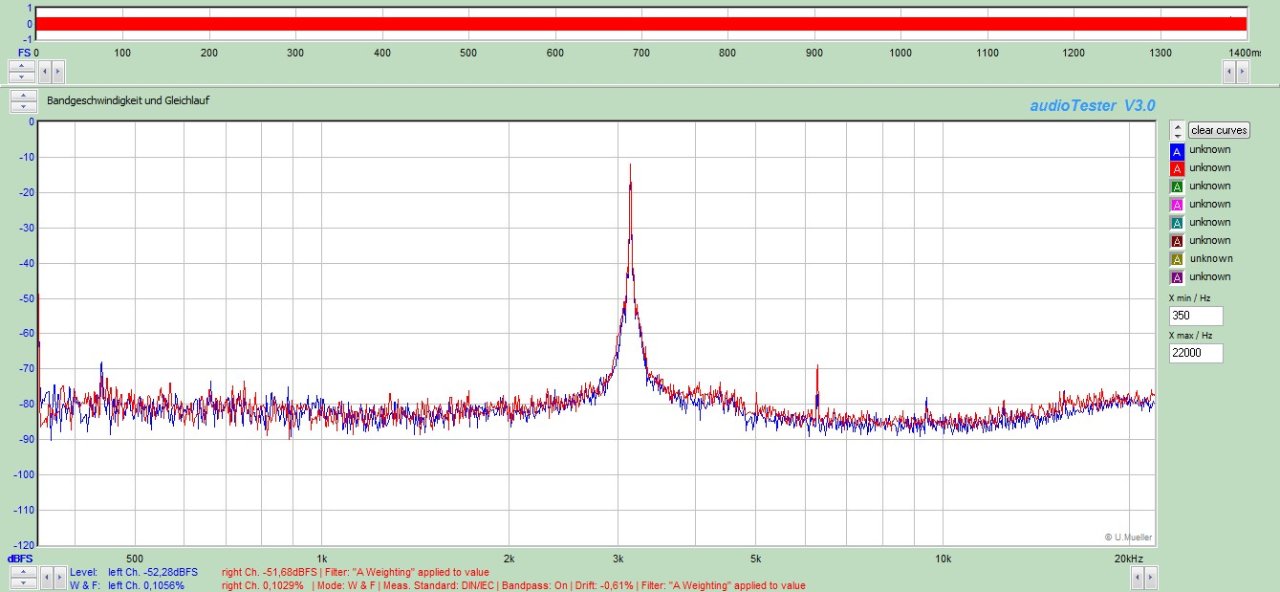Click the up arrow below the dBFS label
Image resolution: width=1280 pixels, height=592 pixels.
click(24, 571)
